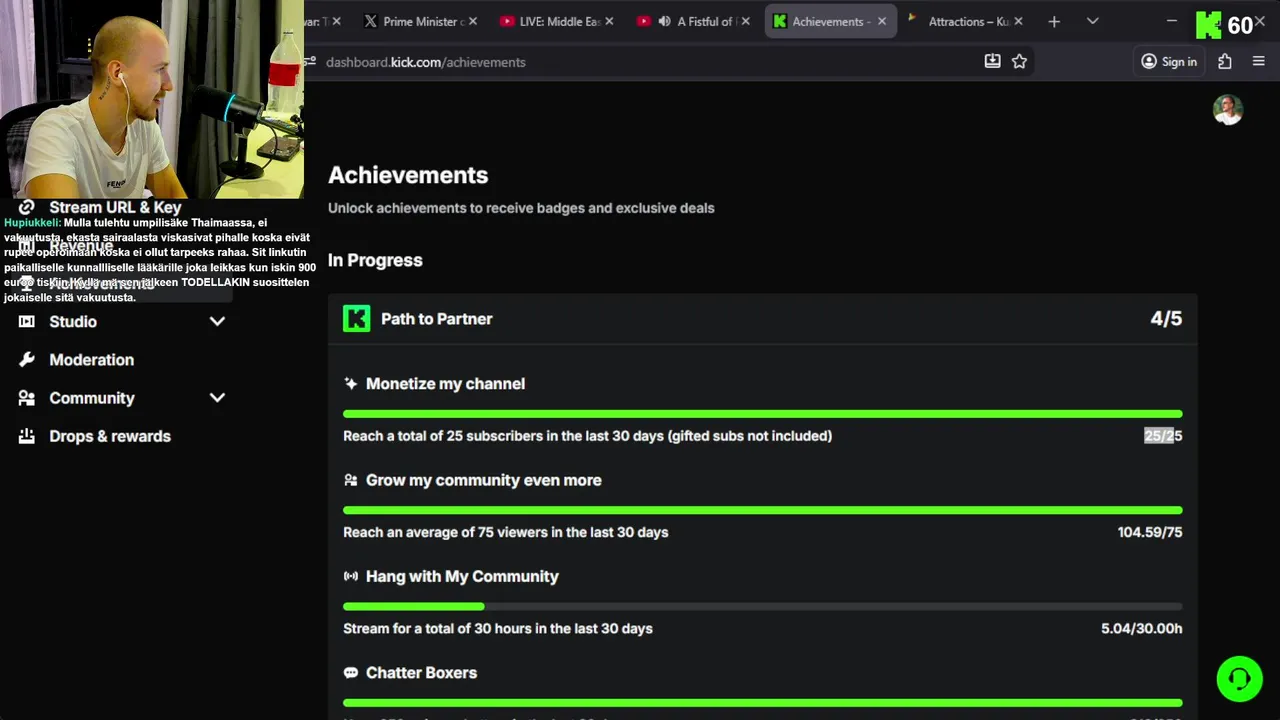The image size is (1280, 720).
Task: Click the Path to Partner Kick logo
Action: click(x=356, y=319)
